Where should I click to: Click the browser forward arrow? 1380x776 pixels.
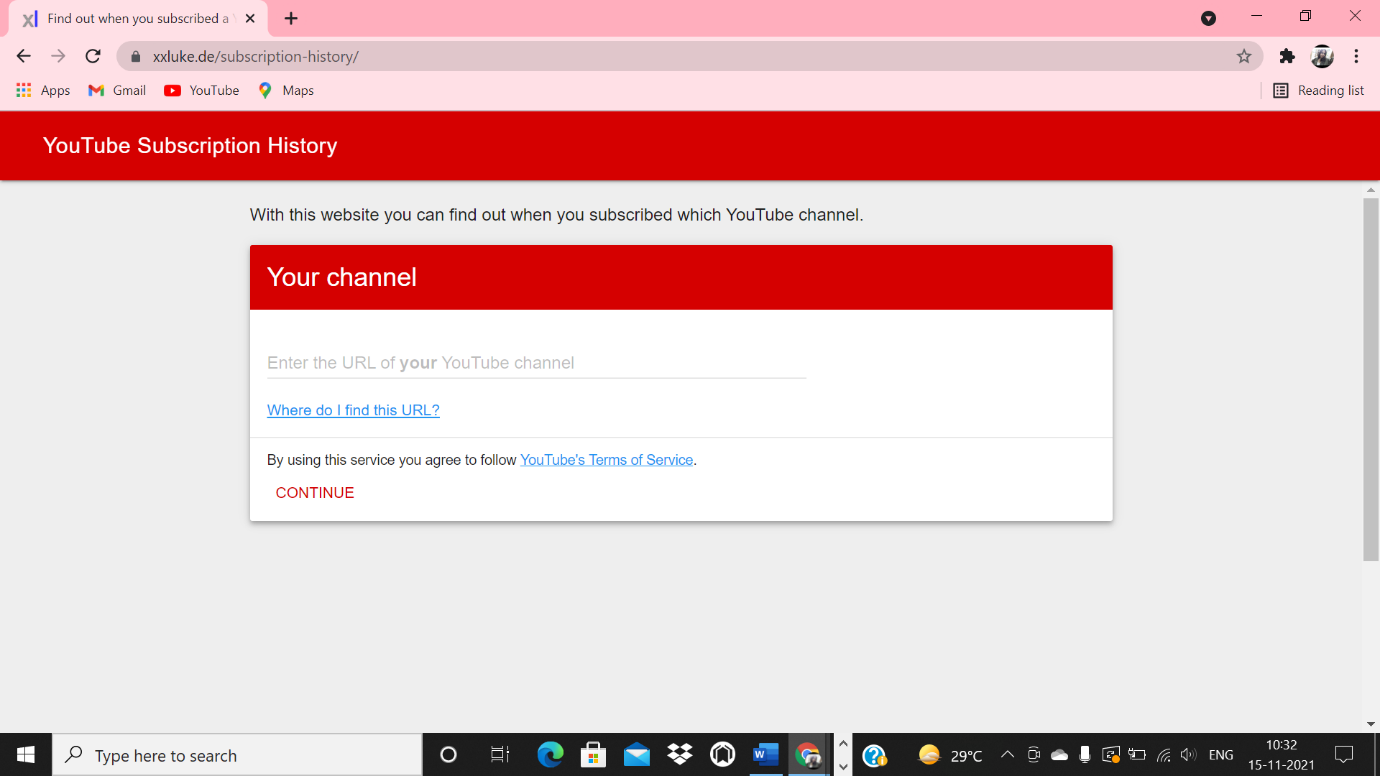click(x=58, y=56)
